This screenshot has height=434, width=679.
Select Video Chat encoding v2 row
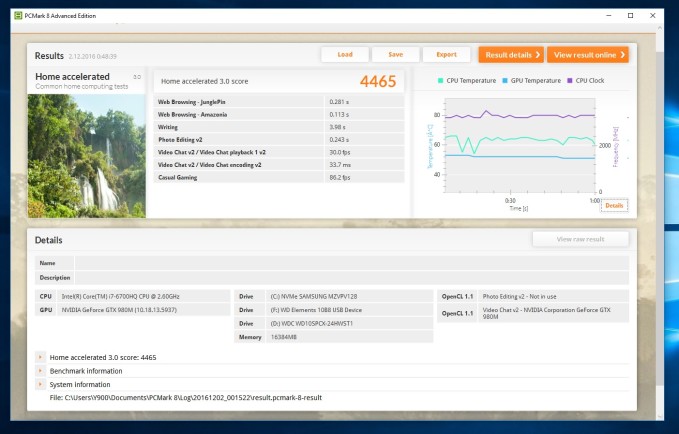[x=279, y=165]
